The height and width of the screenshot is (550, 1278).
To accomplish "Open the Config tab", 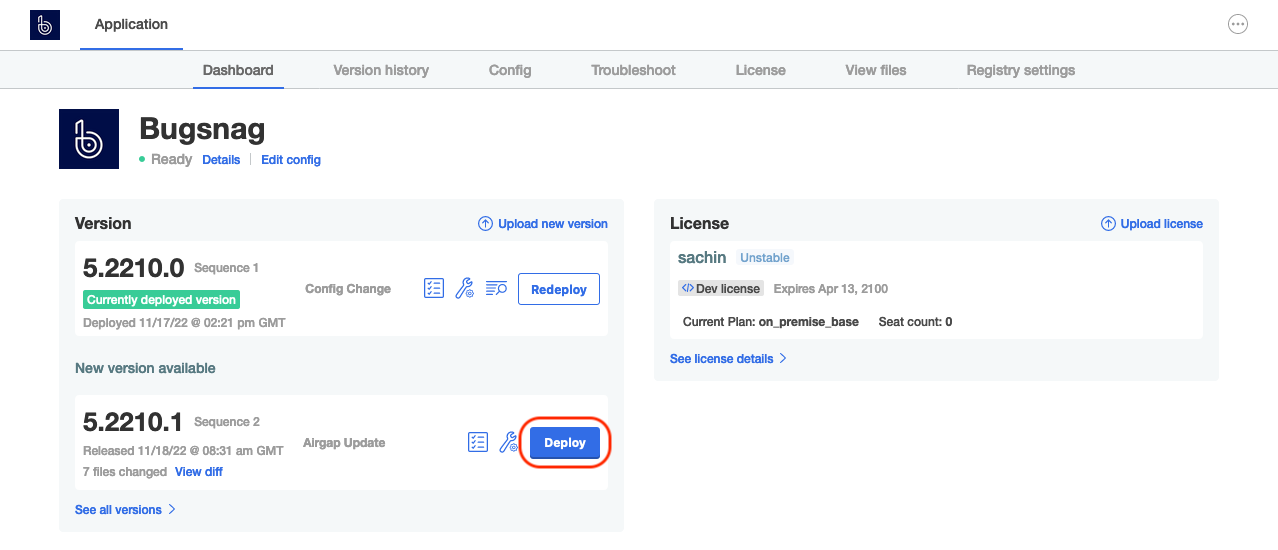I will coord(510,70).
